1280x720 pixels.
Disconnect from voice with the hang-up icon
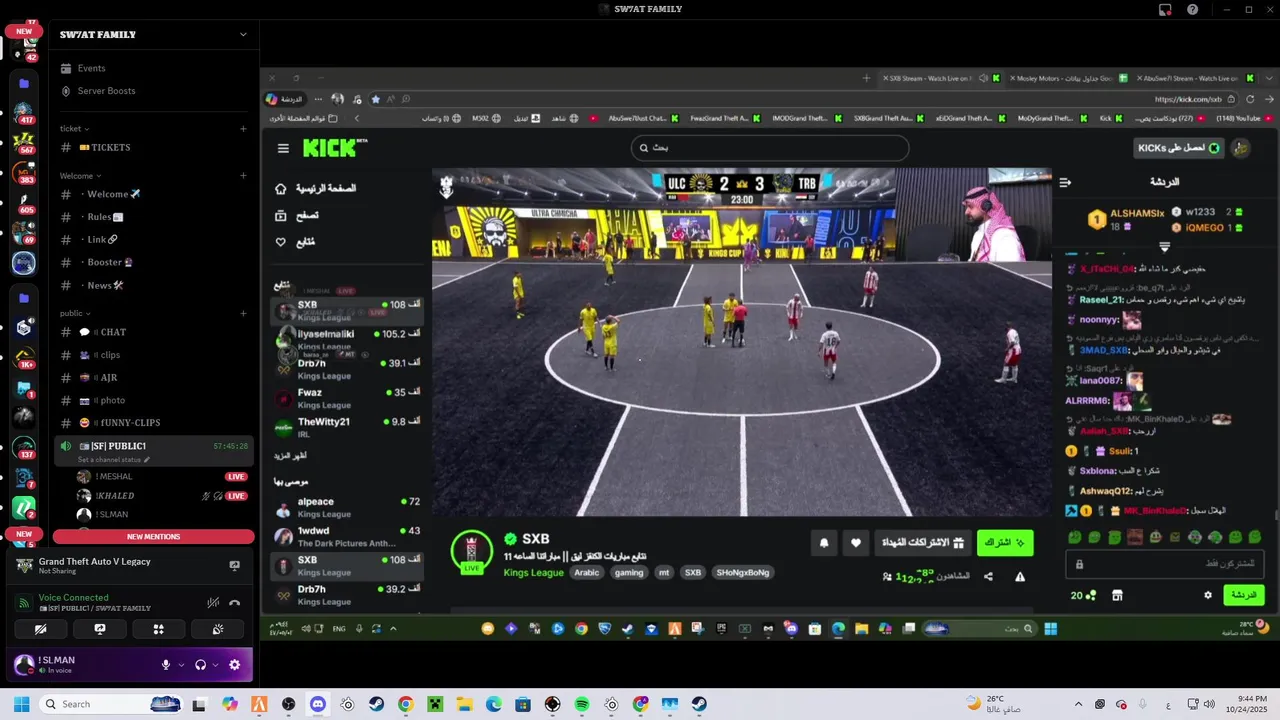[x=234, y=603]
